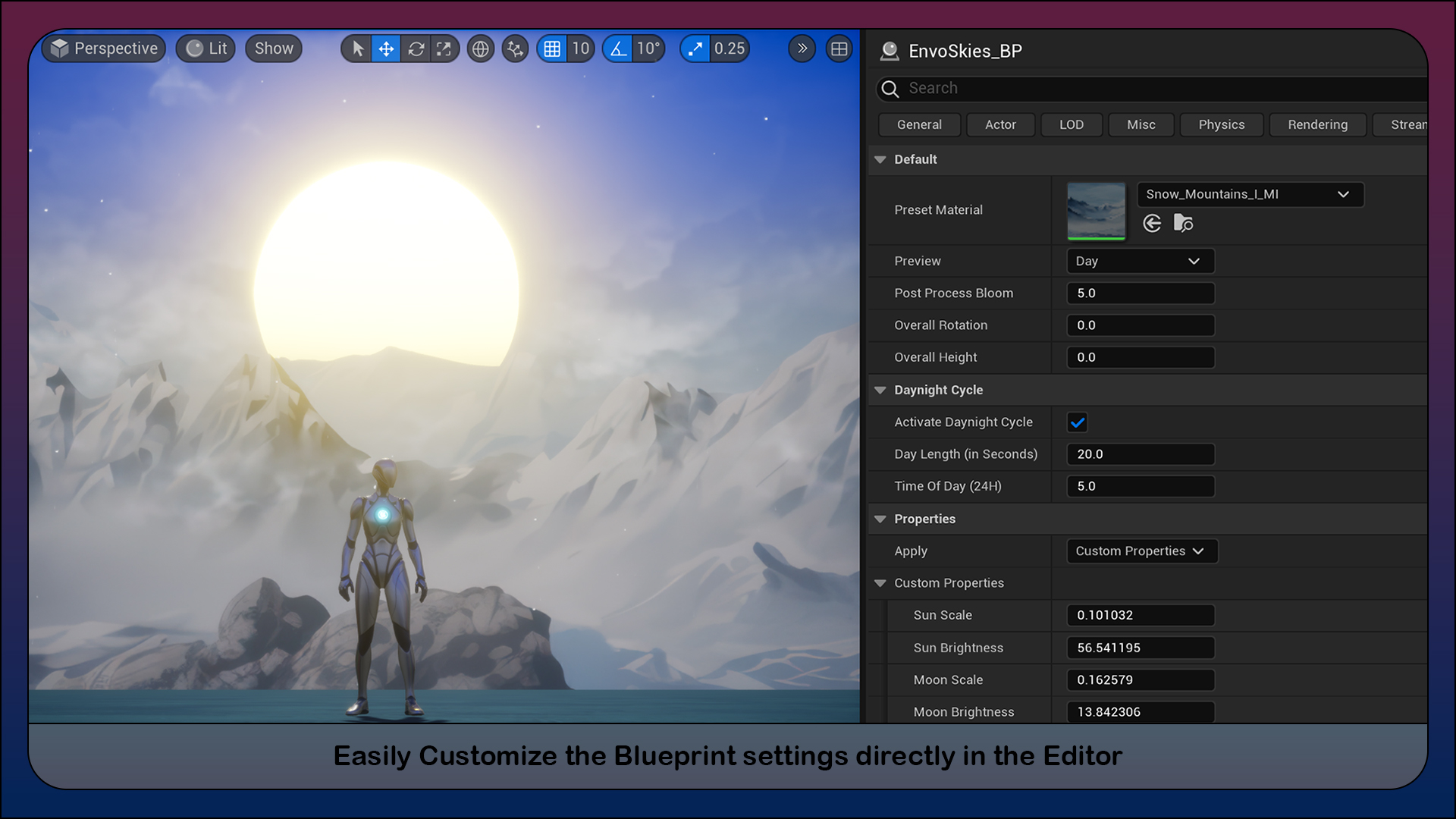
Task: Toggle rotation snapping at 10 degrees
Action: (x=618, y=48)
